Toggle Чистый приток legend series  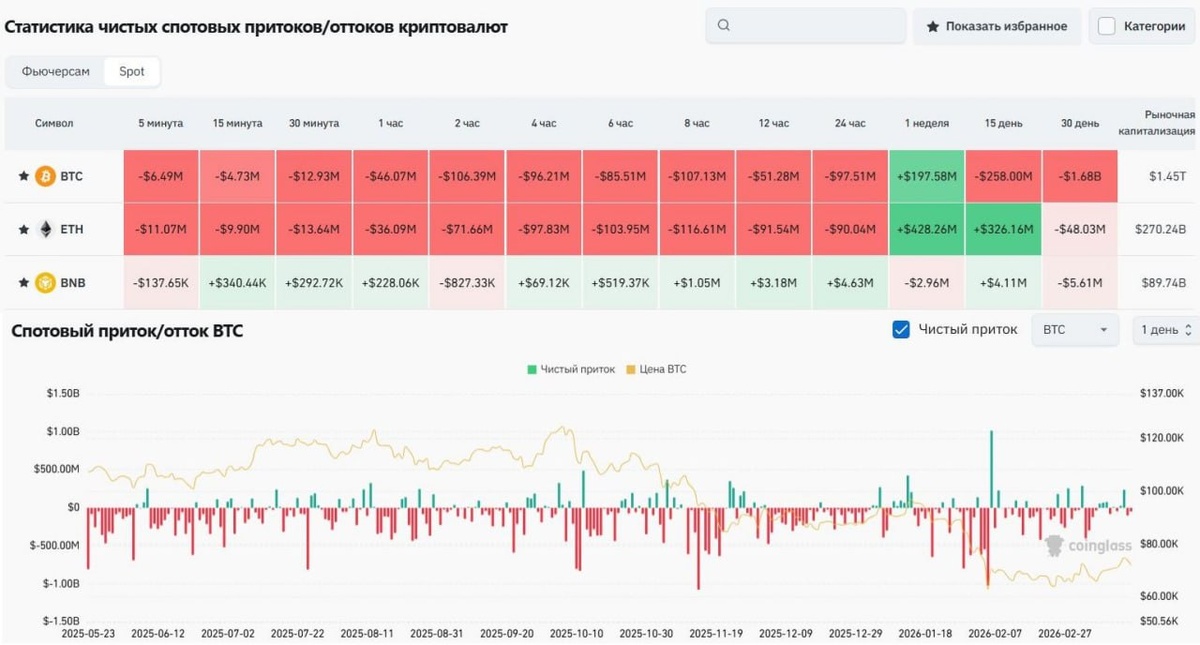[x=571, y=369]
